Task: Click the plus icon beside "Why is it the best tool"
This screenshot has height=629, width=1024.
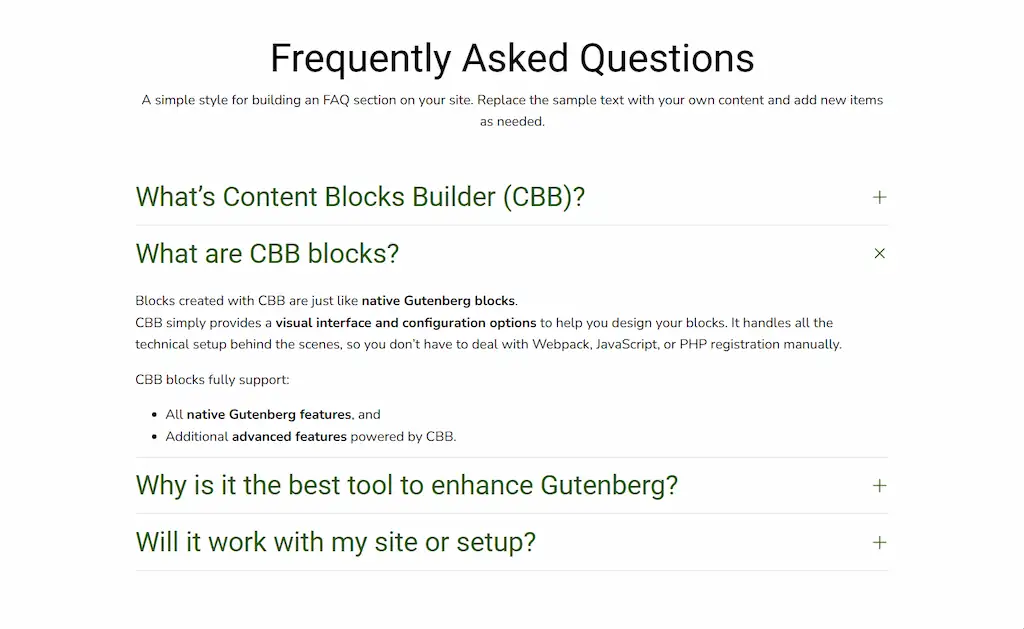Action: tap(879, 486)
